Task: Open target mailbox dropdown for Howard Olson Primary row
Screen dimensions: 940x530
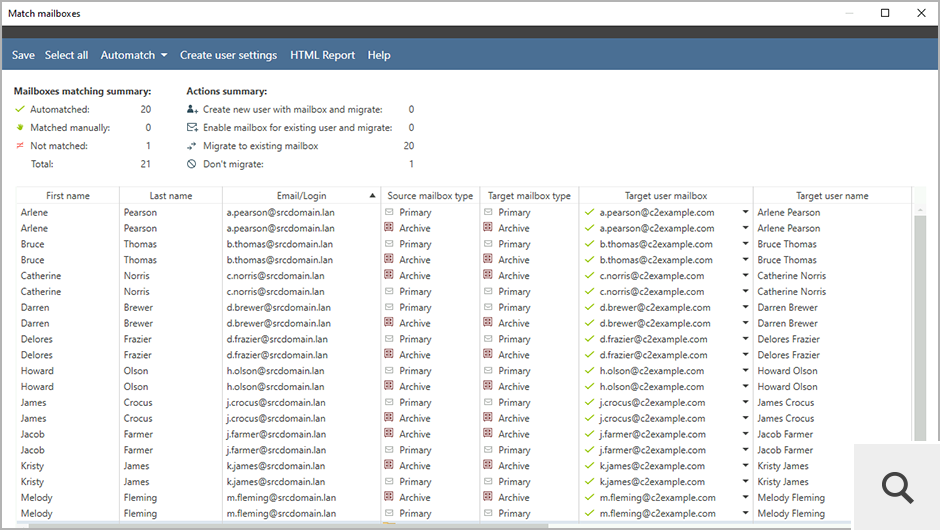Action: [745, 371]
